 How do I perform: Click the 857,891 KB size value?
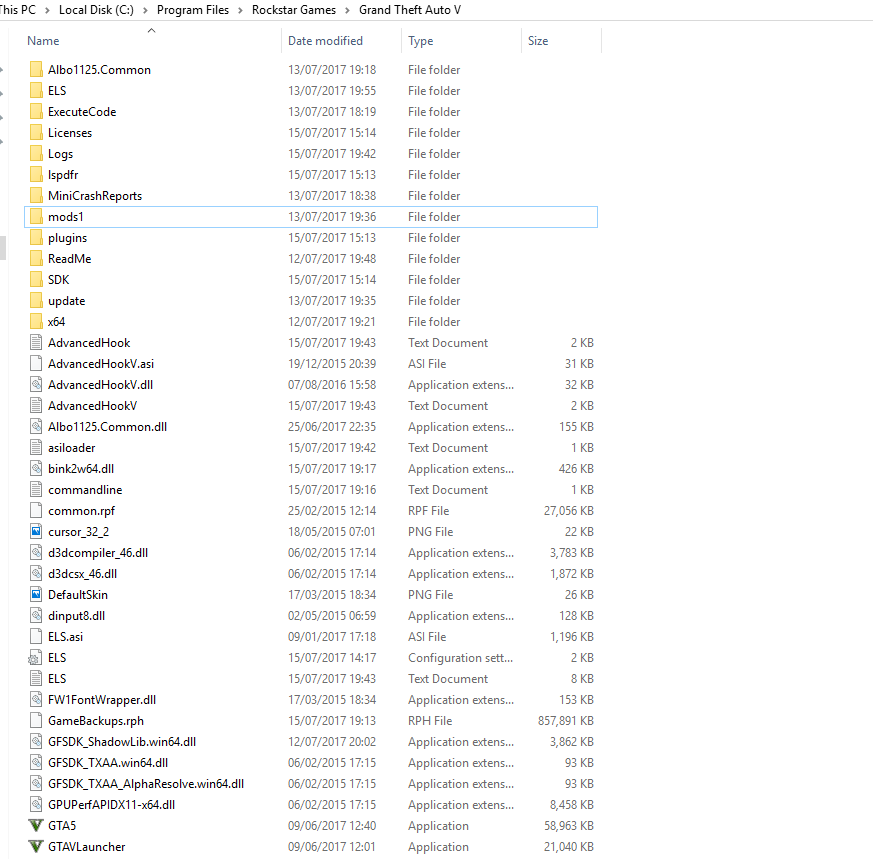[566, 721]
